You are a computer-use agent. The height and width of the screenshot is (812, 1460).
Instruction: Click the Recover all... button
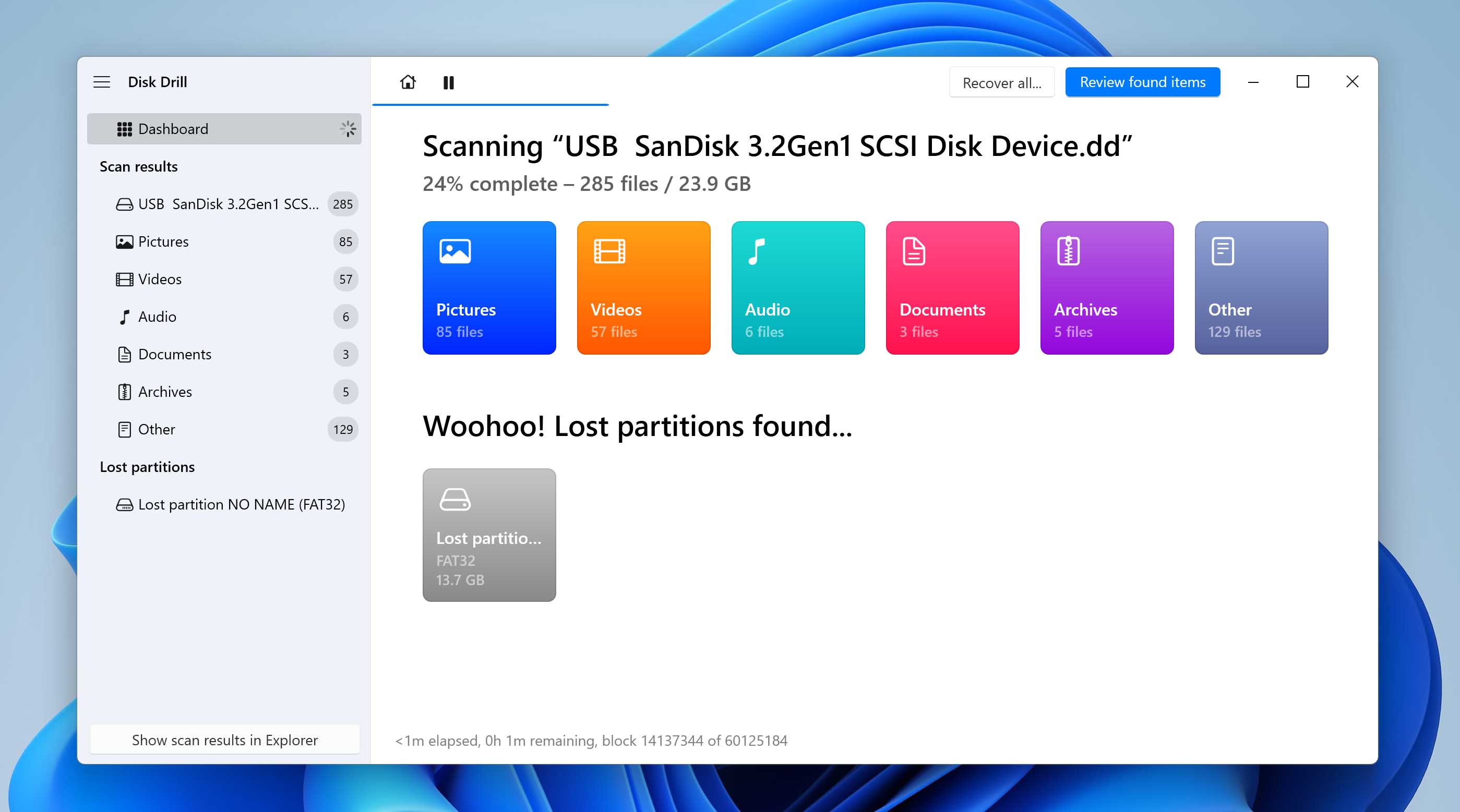pyautogui.click(x=1001, y=83)
